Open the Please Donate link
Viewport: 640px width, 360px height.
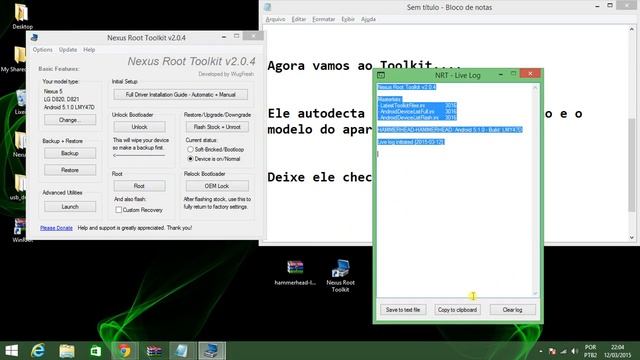(56, 228)
